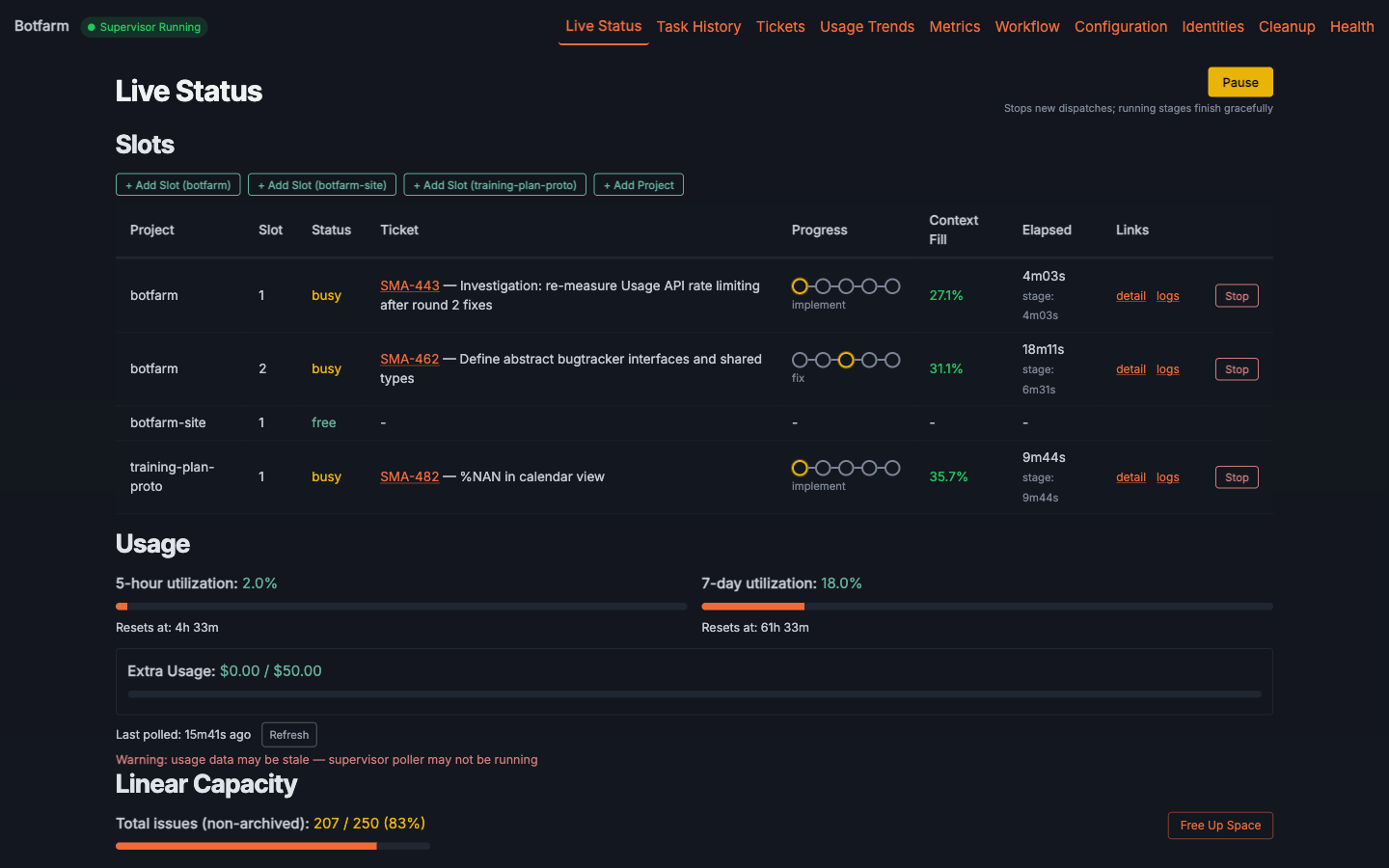
Task: Refresh the usage data
Action: [x=288, y=734]
